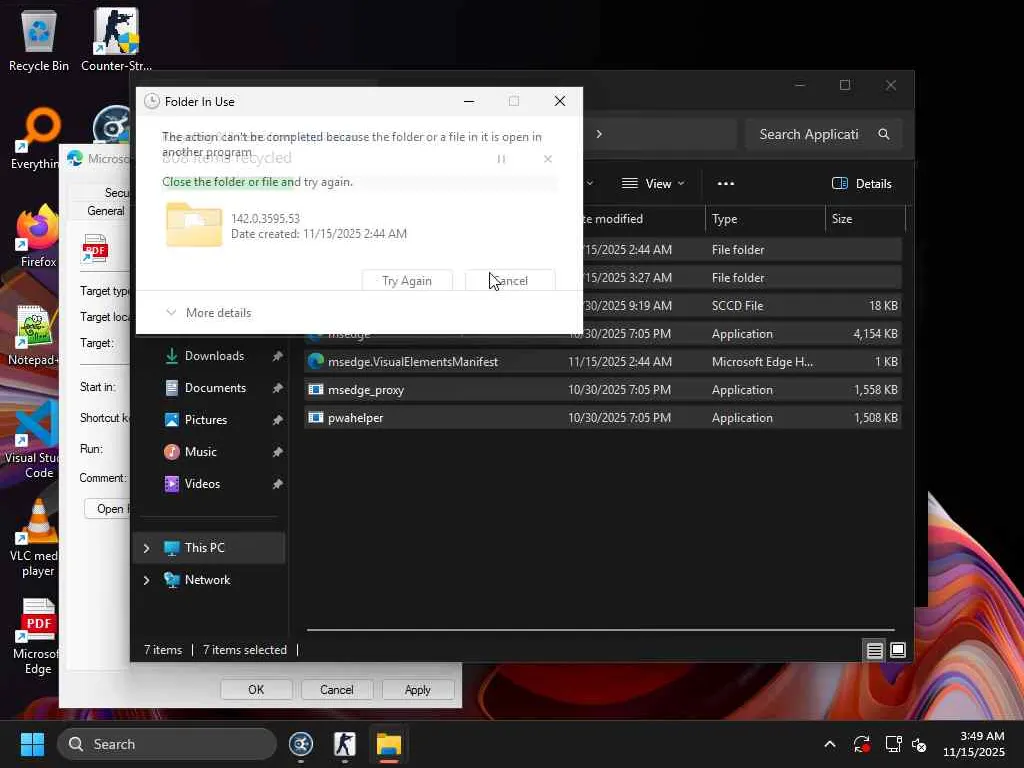Expand the Network tree node
The image size is (1024, 768).
pos(146,580)
